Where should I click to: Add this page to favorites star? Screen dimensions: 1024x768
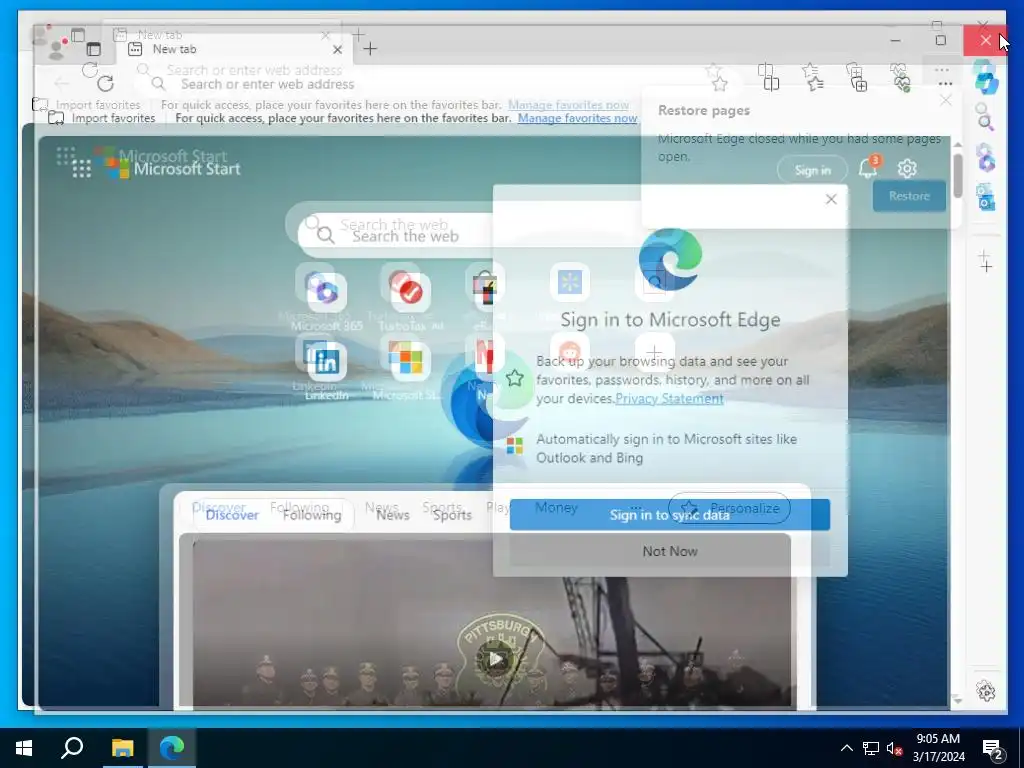(720, 84)
